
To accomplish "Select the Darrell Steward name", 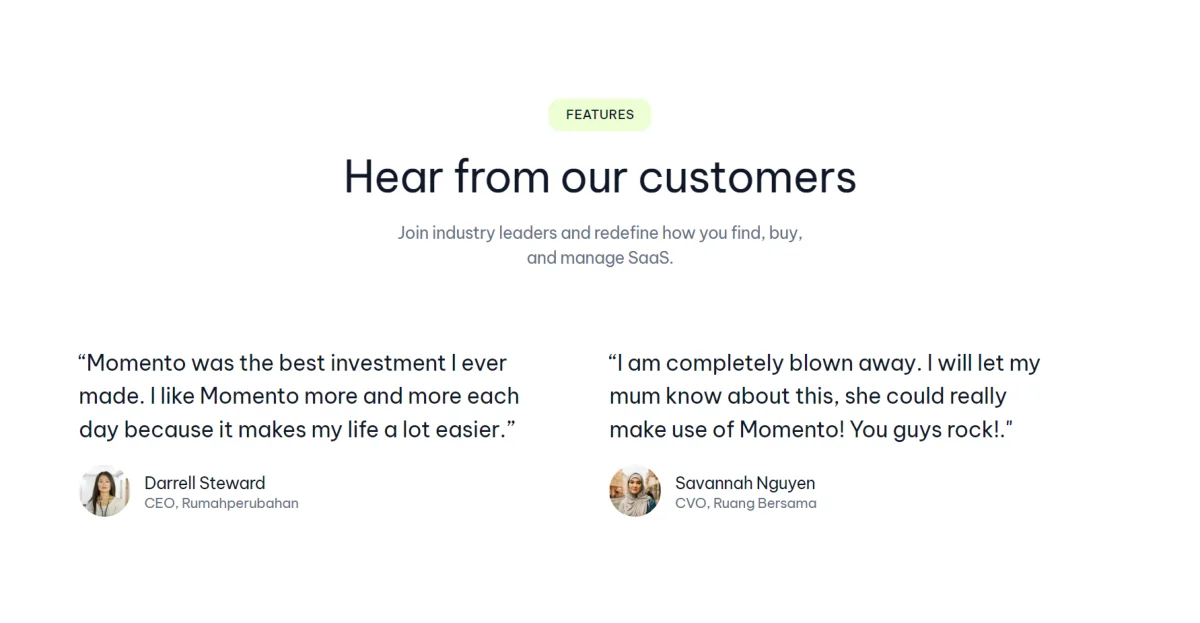I will tap(205, 483).
